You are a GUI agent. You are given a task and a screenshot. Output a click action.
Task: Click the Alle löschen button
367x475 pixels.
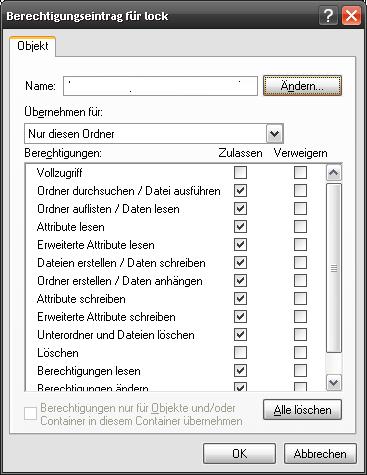point(302,410)
